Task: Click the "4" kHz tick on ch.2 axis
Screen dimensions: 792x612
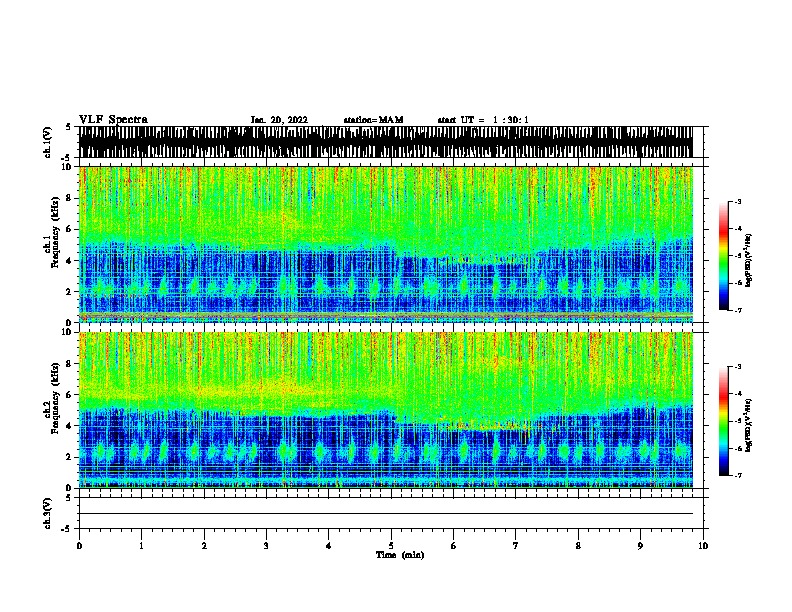Action: point(69,426)
